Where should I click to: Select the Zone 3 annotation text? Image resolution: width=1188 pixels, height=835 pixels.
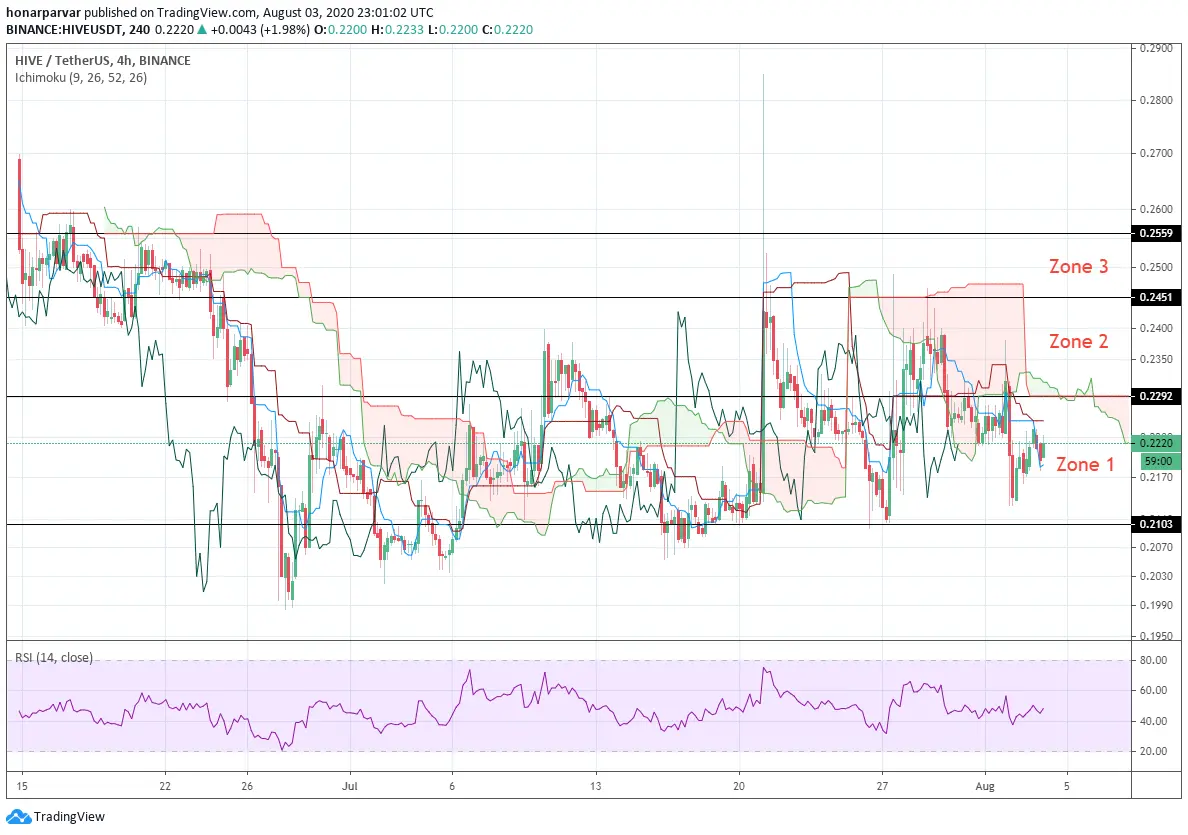[1078, 267]
